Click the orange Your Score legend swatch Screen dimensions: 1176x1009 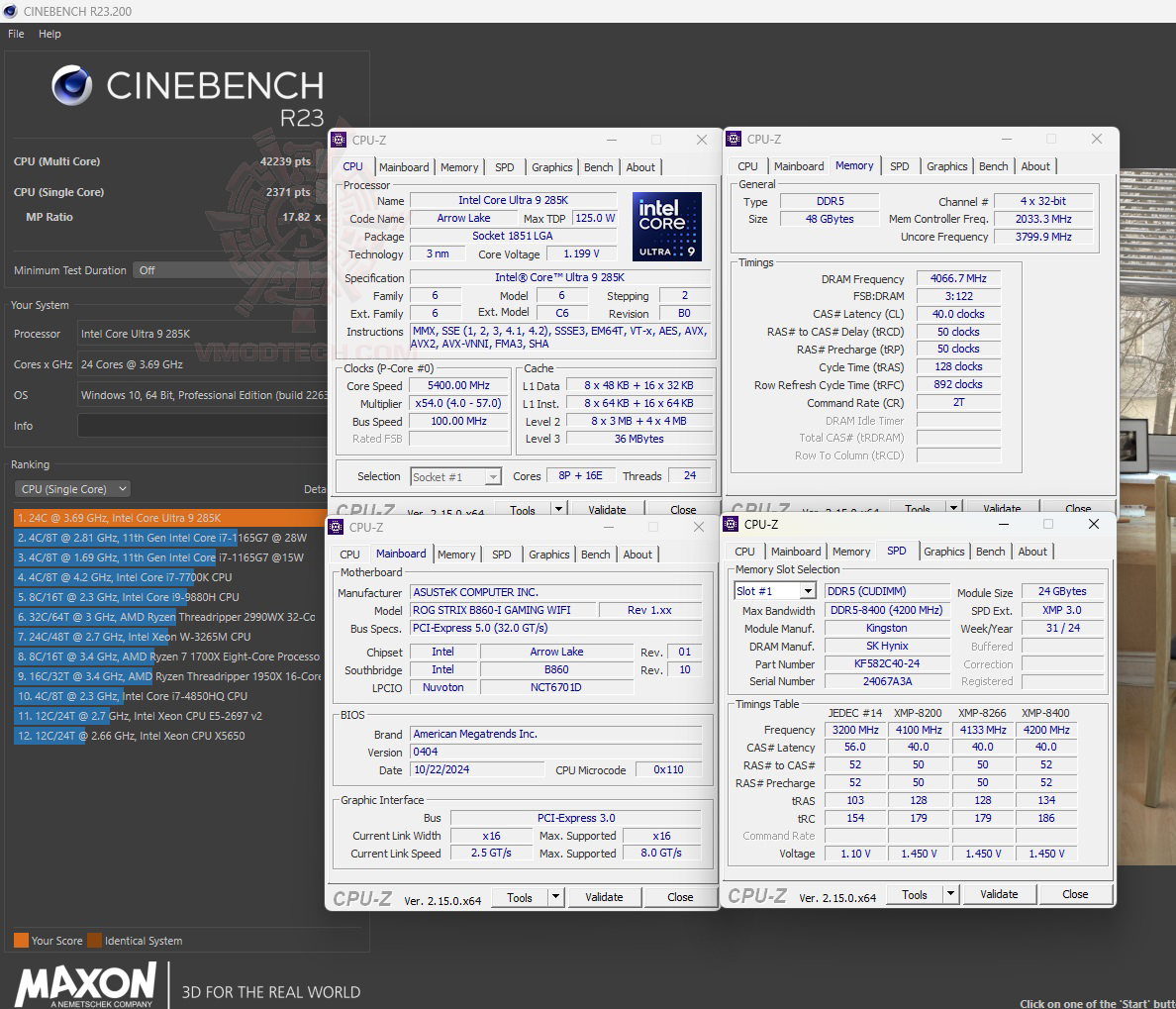(21, 940)
